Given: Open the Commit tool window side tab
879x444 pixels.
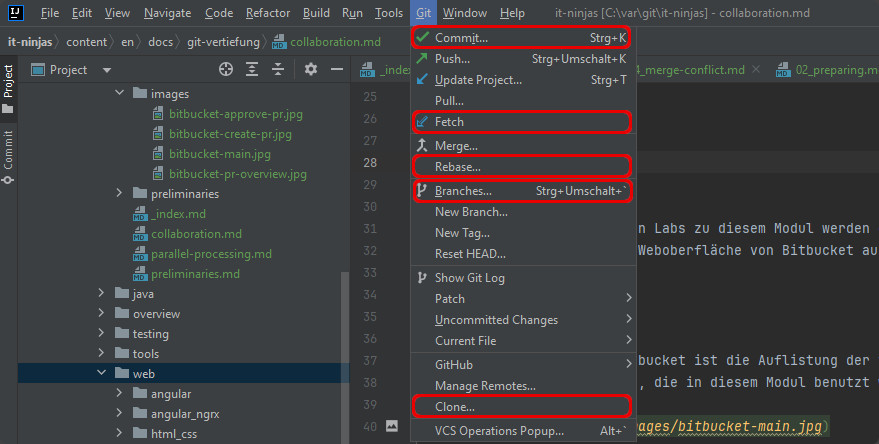Looking at the screenshot, I should pos(8,158).
